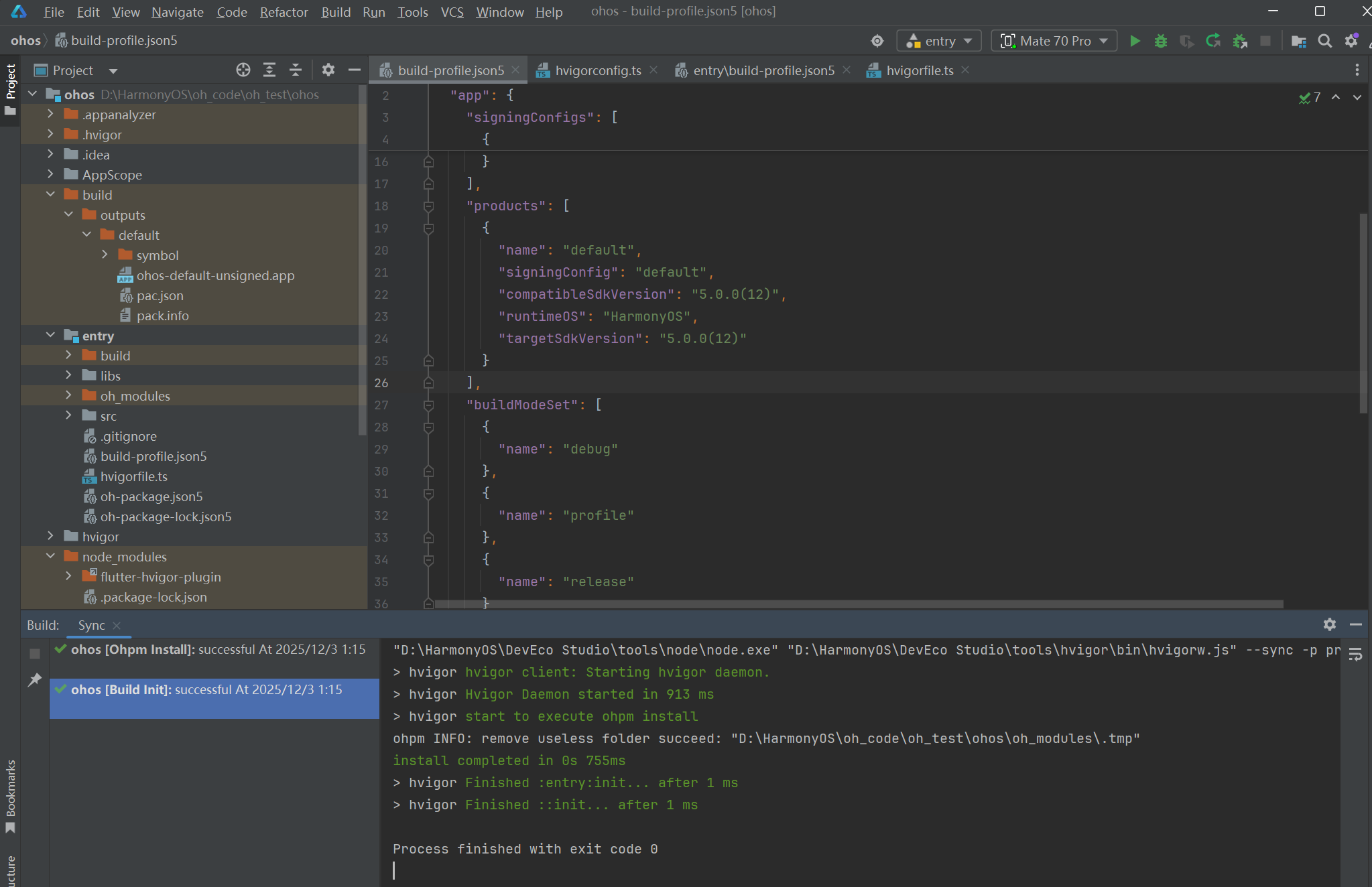
Task: Close the Sync build tab
Action: [117, 625]
